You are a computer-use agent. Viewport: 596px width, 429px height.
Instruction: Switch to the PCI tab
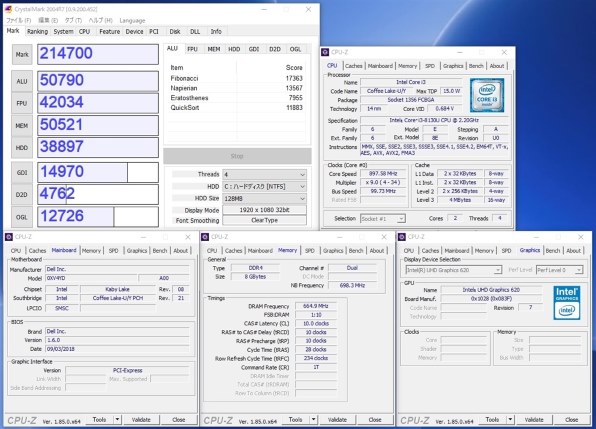click(x=154, y=32)
